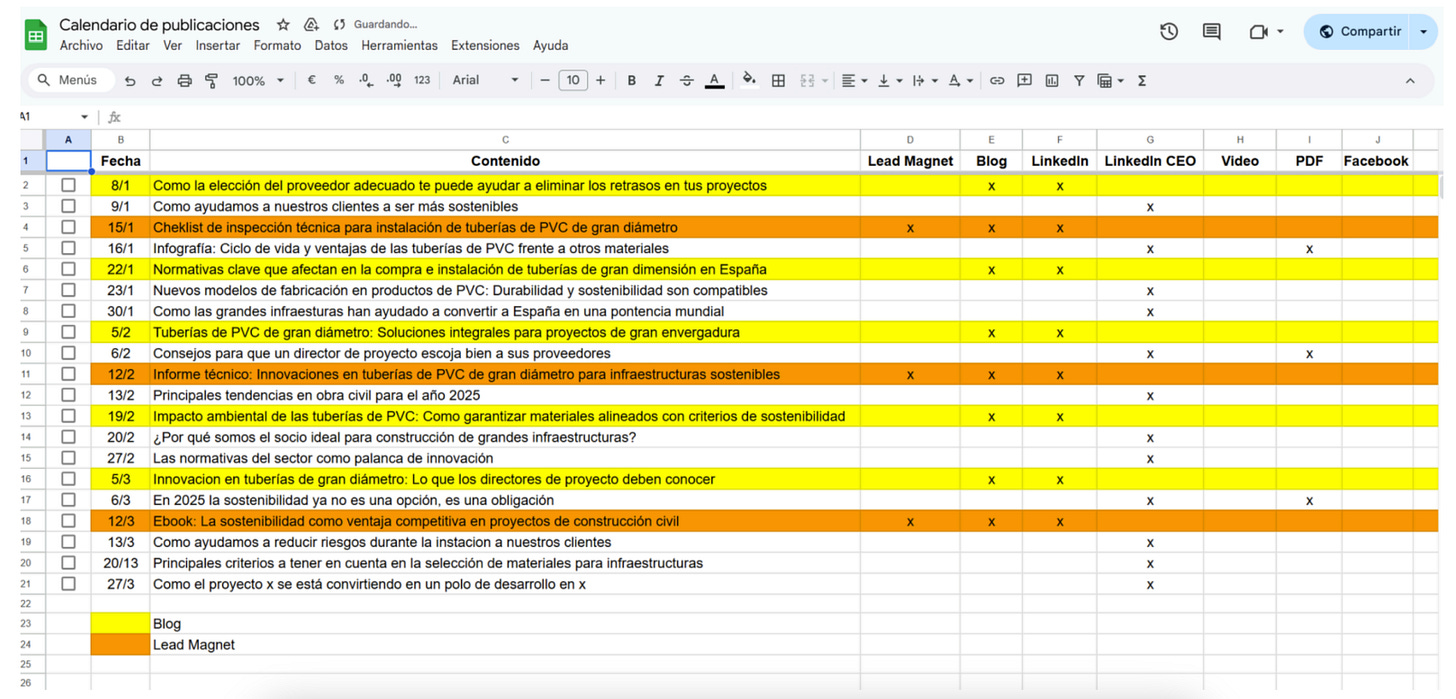Image resolution: width=1456 pixels, height=699 pixels.
Task: Star the Calendario de publicaciones document
Action: [x=283, y=25]
